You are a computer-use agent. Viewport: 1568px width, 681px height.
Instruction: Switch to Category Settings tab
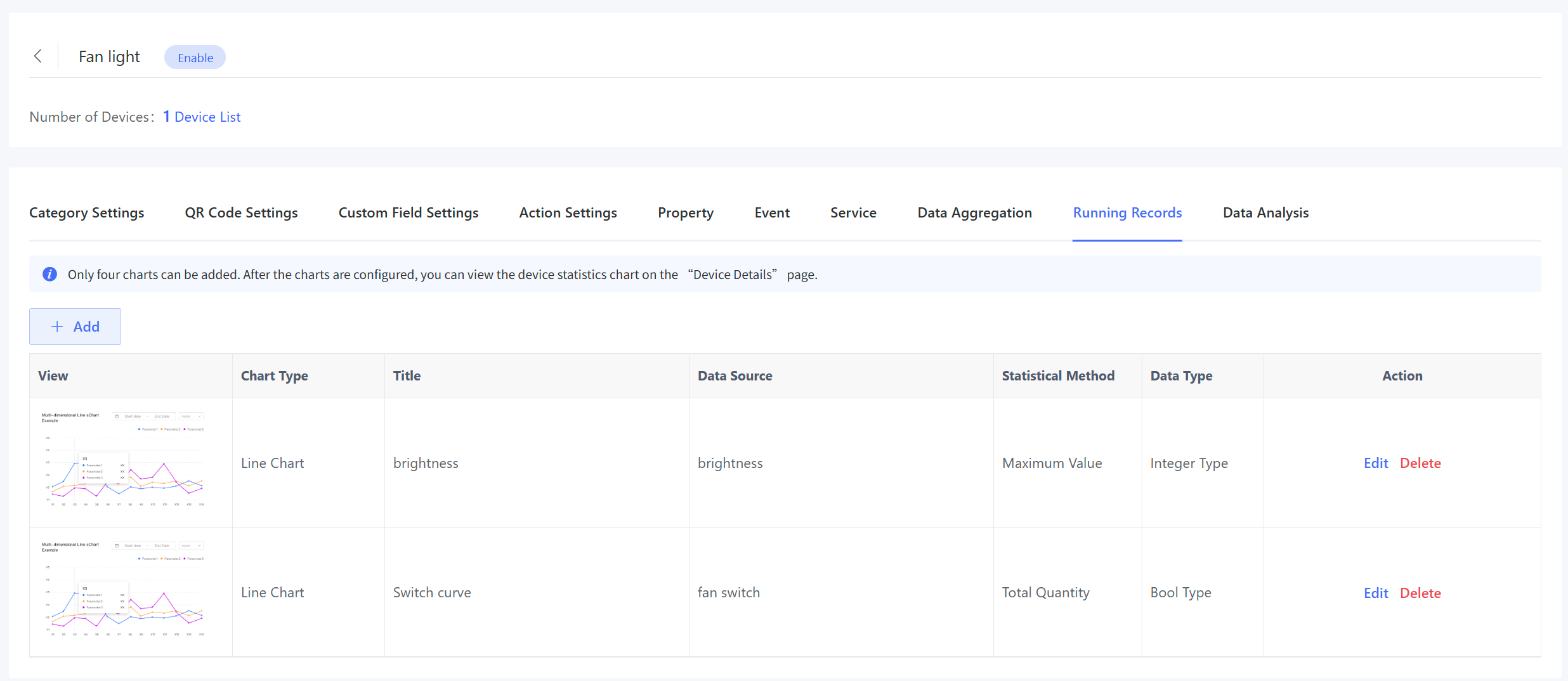[87, 213]
